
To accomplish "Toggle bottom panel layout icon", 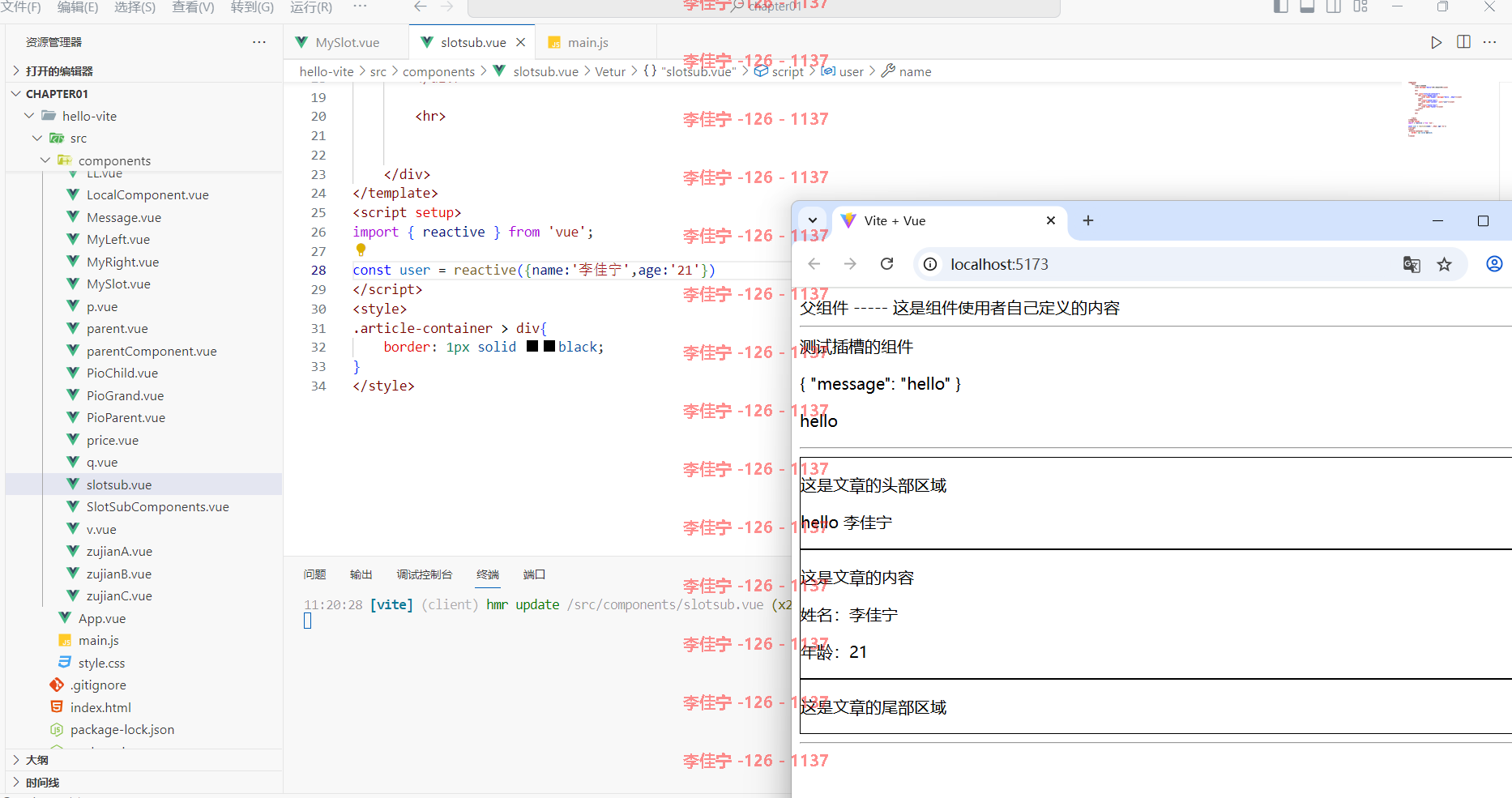I will click(x=1307, y=6).
